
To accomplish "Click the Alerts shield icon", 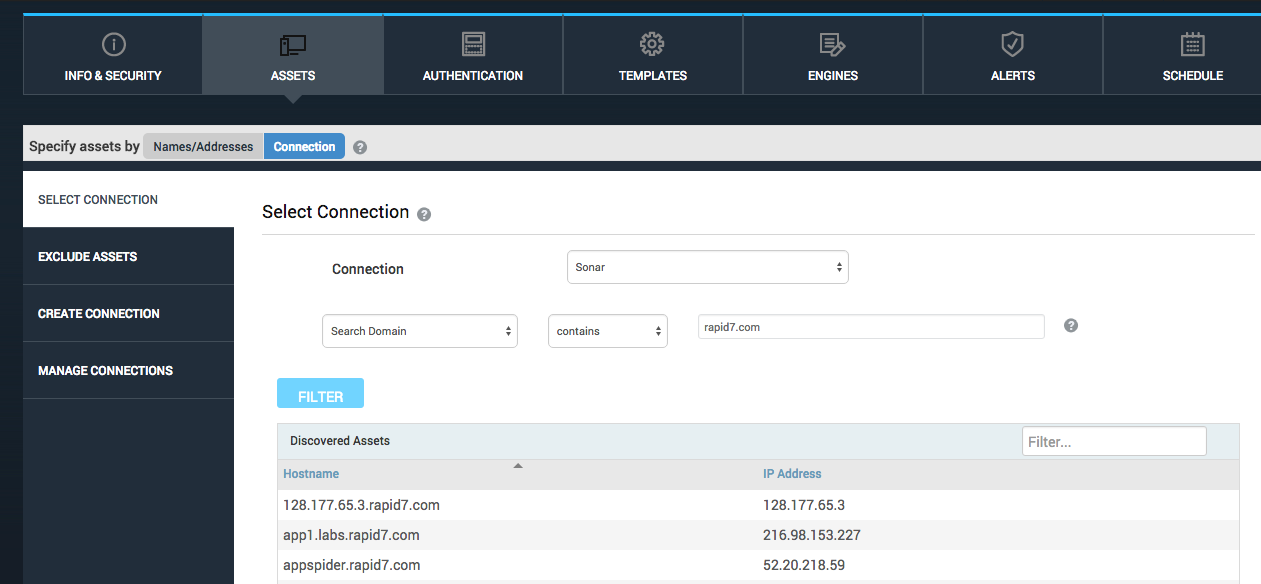I will pos(1012,44).
